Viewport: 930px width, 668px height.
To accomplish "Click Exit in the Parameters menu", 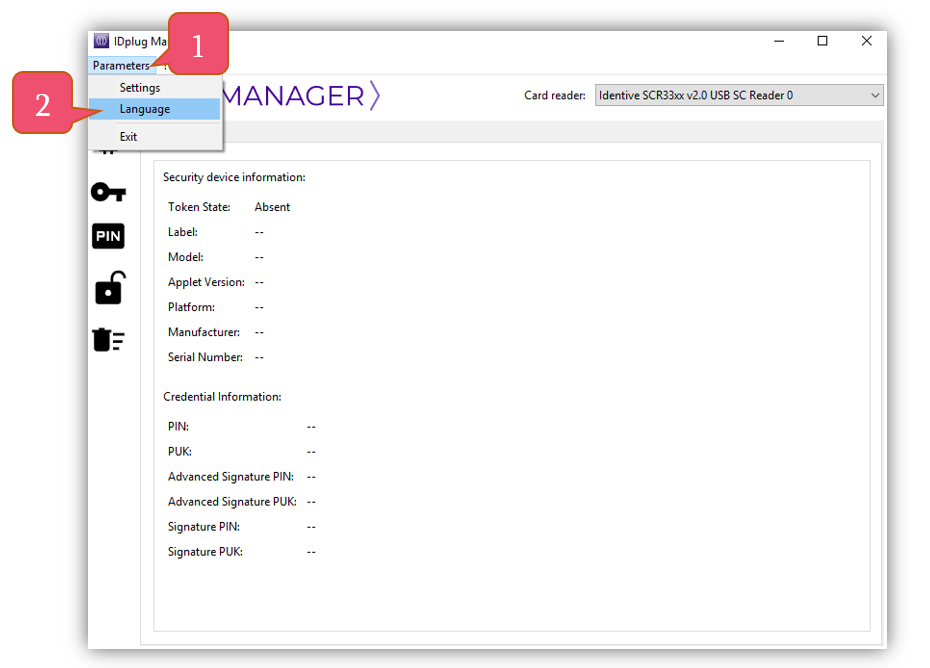I will (129, 137).
